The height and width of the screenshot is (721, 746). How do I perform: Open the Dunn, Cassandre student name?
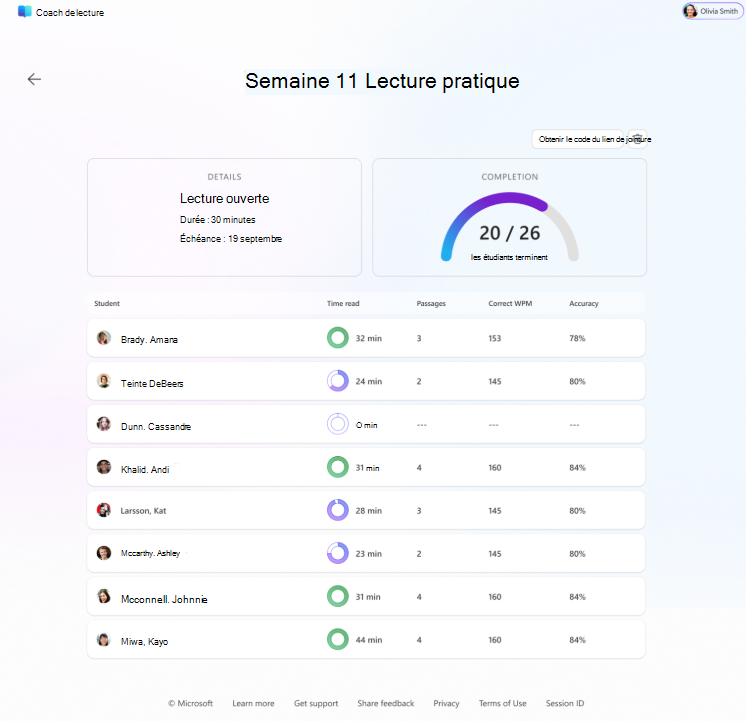tap(156, 426)
